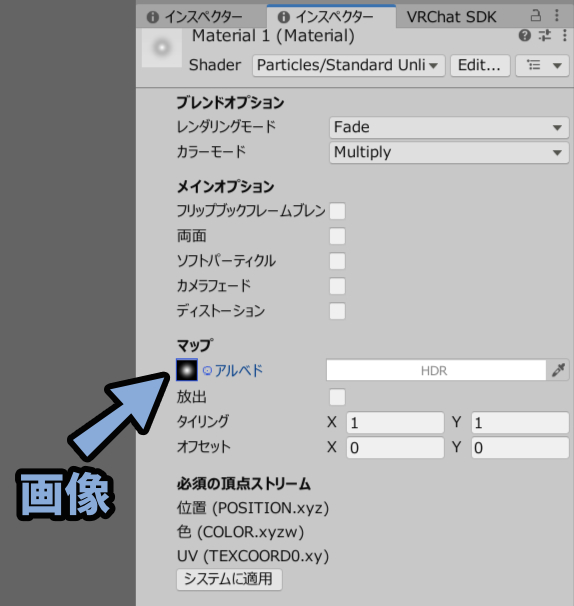574x606 pixels.
Task: Open the Particles/Standard Unlit shader dropdown
Action: click(x=349, y=65)
